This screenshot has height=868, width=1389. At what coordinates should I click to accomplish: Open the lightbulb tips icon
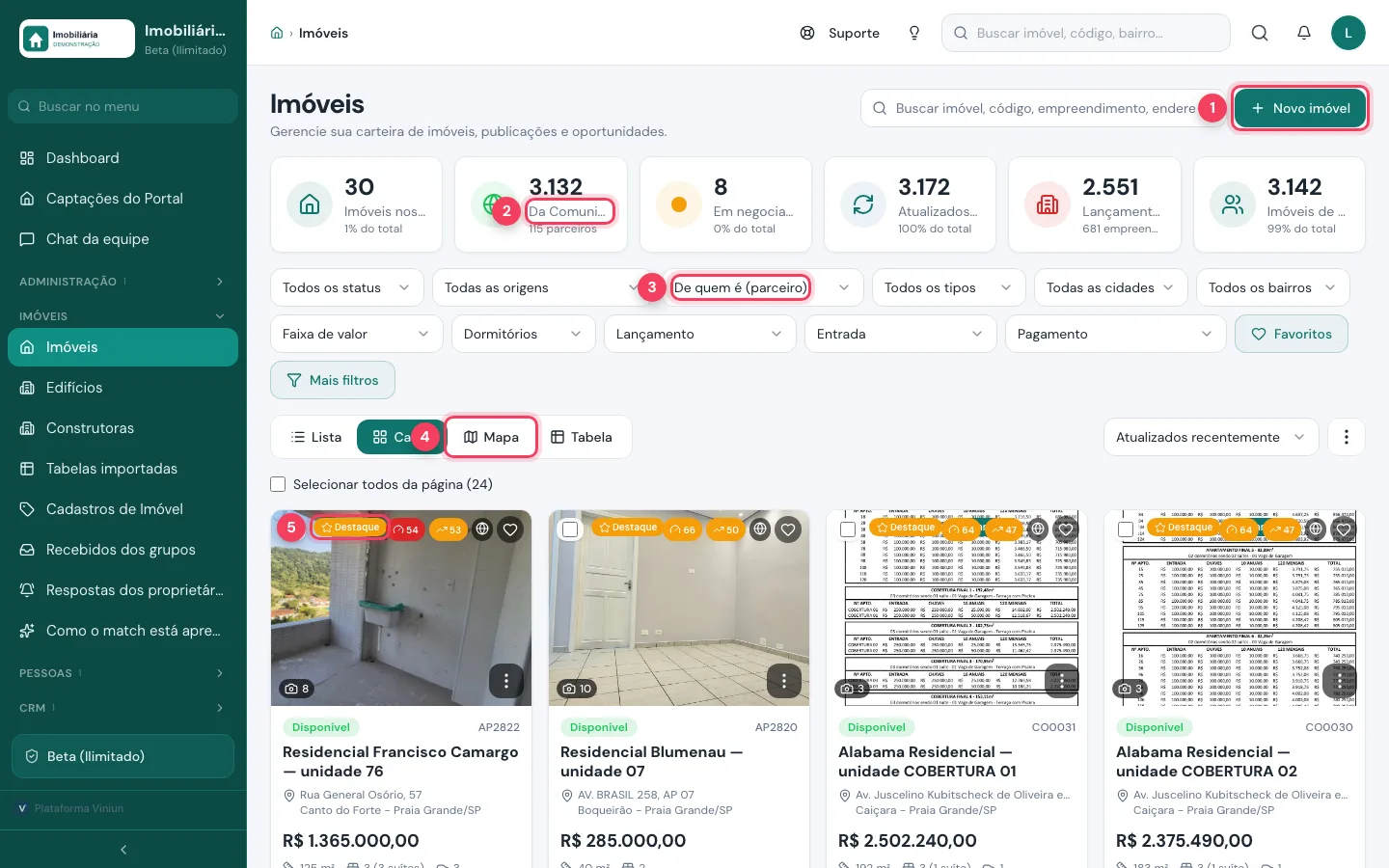pos(914,33)
